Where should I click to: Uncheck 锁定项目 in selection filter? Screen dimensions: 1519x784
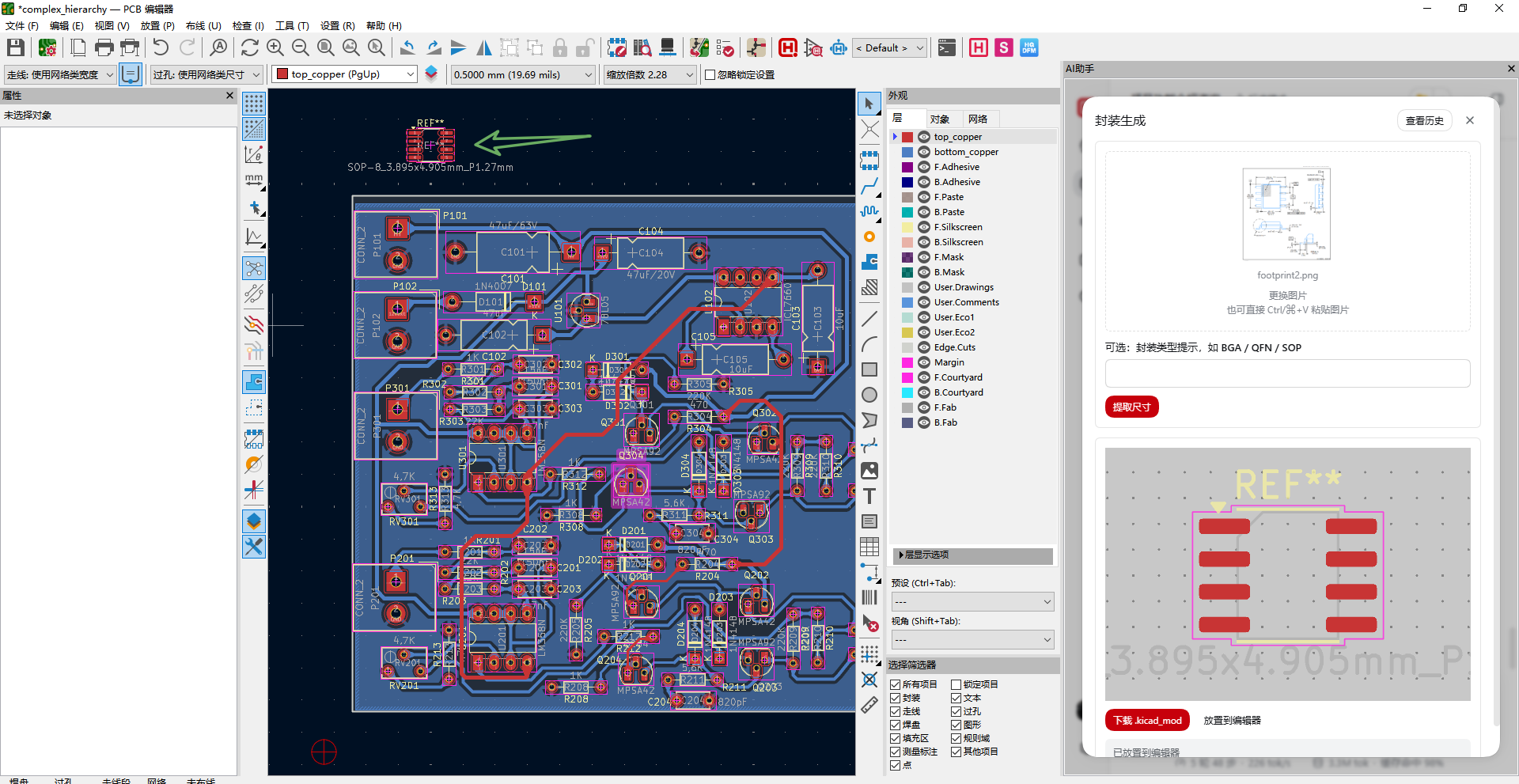coord(956,684)
